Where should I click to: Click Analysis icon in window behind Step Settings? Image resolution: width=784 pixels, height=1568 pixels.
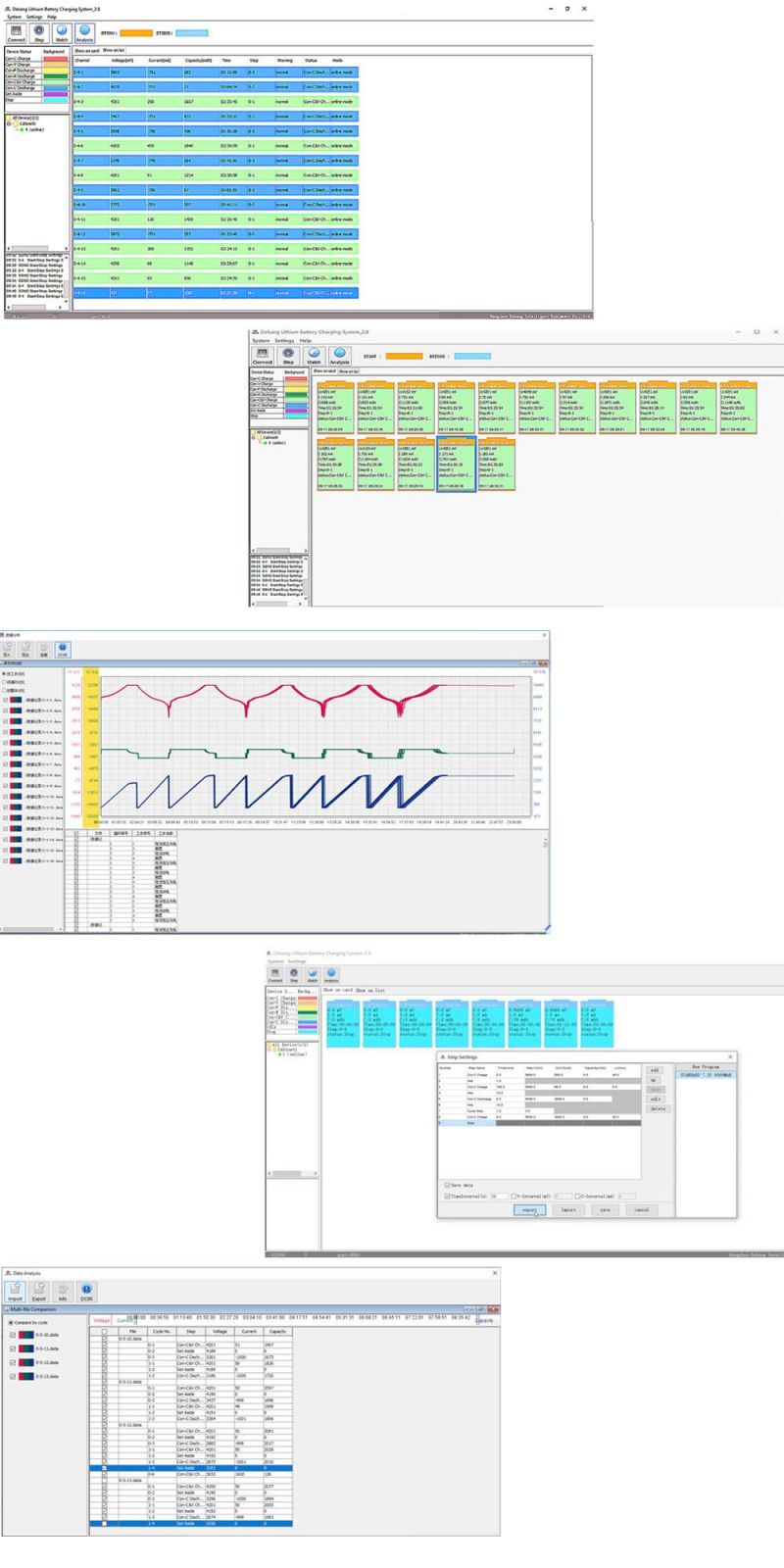tap(331, 975)
